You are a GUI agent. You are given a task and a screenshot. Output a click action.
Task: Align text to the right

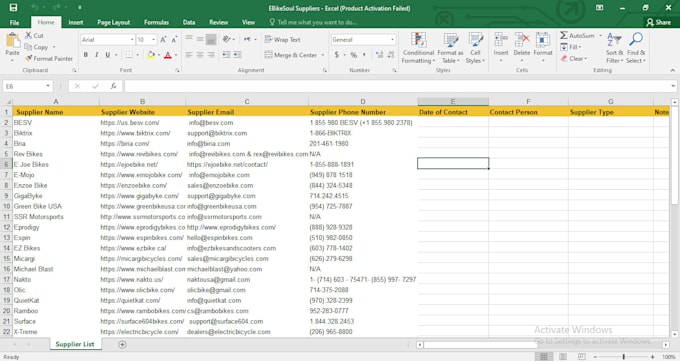pos(211,55)
